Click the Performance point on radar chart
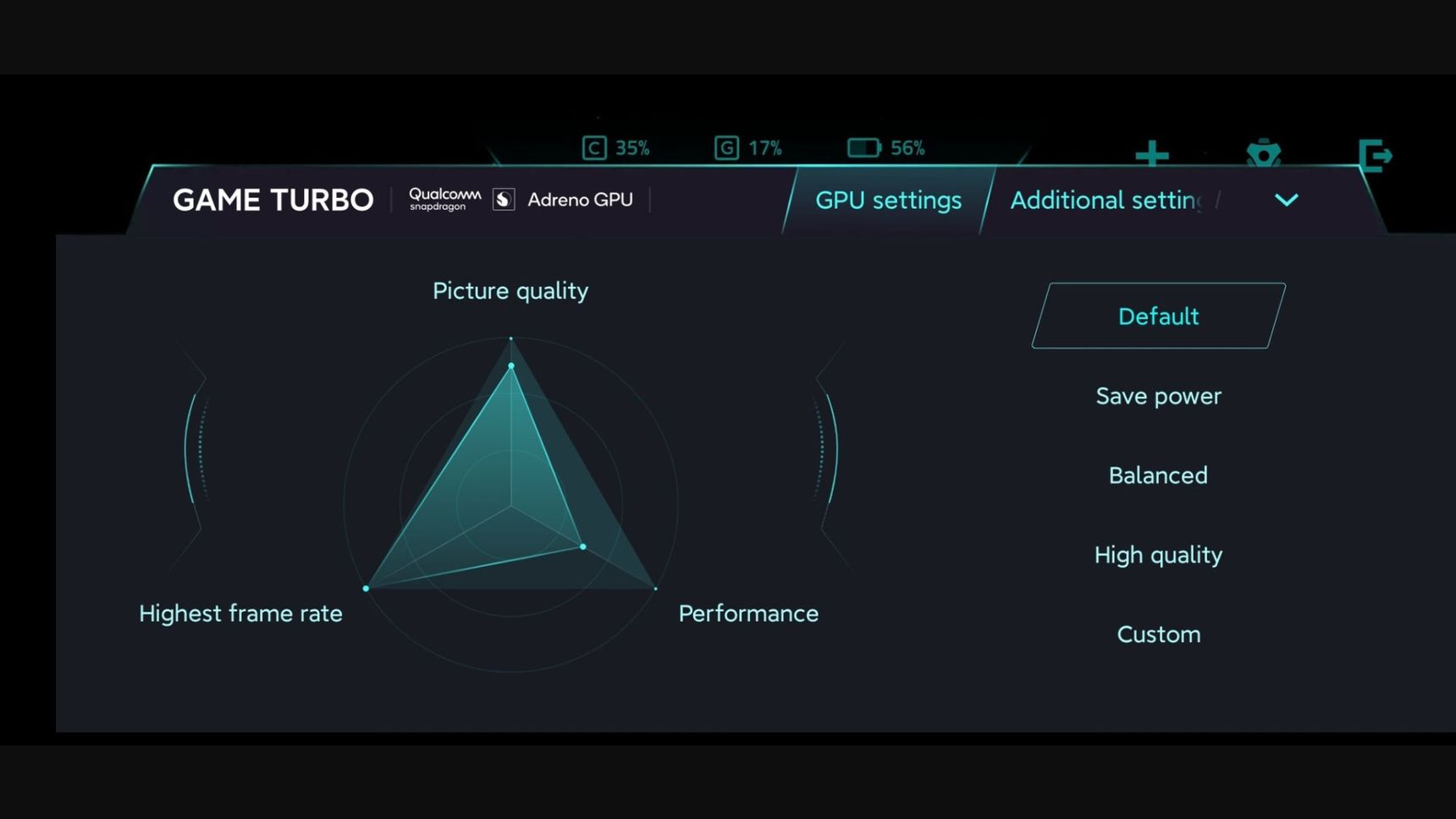This screenshot has width=1456, height=819. (x=583, y=547)
